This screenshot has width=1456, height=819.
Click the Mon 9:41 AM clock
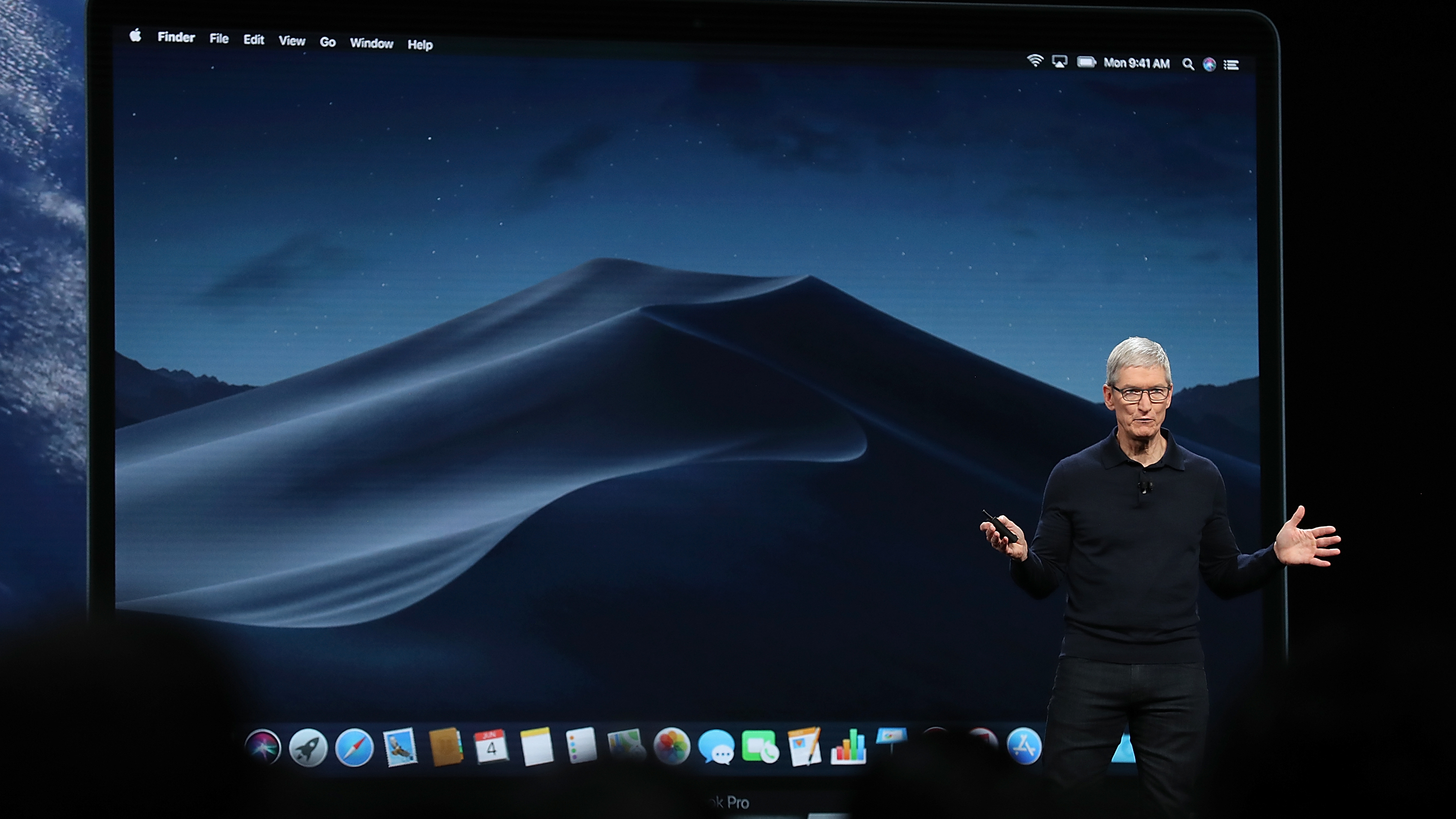point(1137,63)
